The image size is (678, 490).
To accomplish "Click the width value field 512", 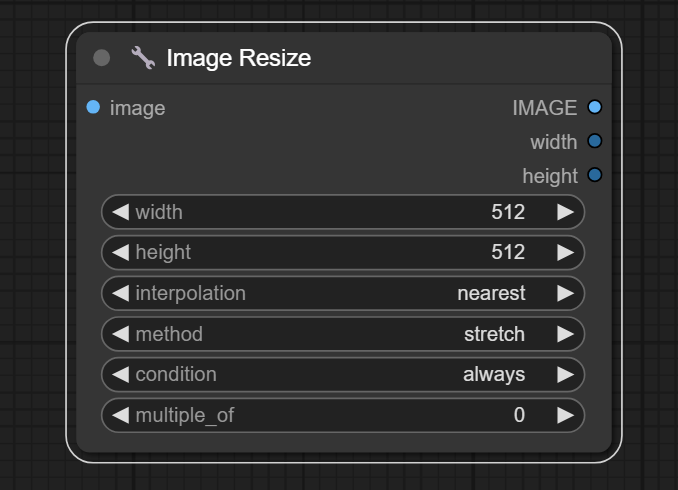I will (x=507, y=212).
